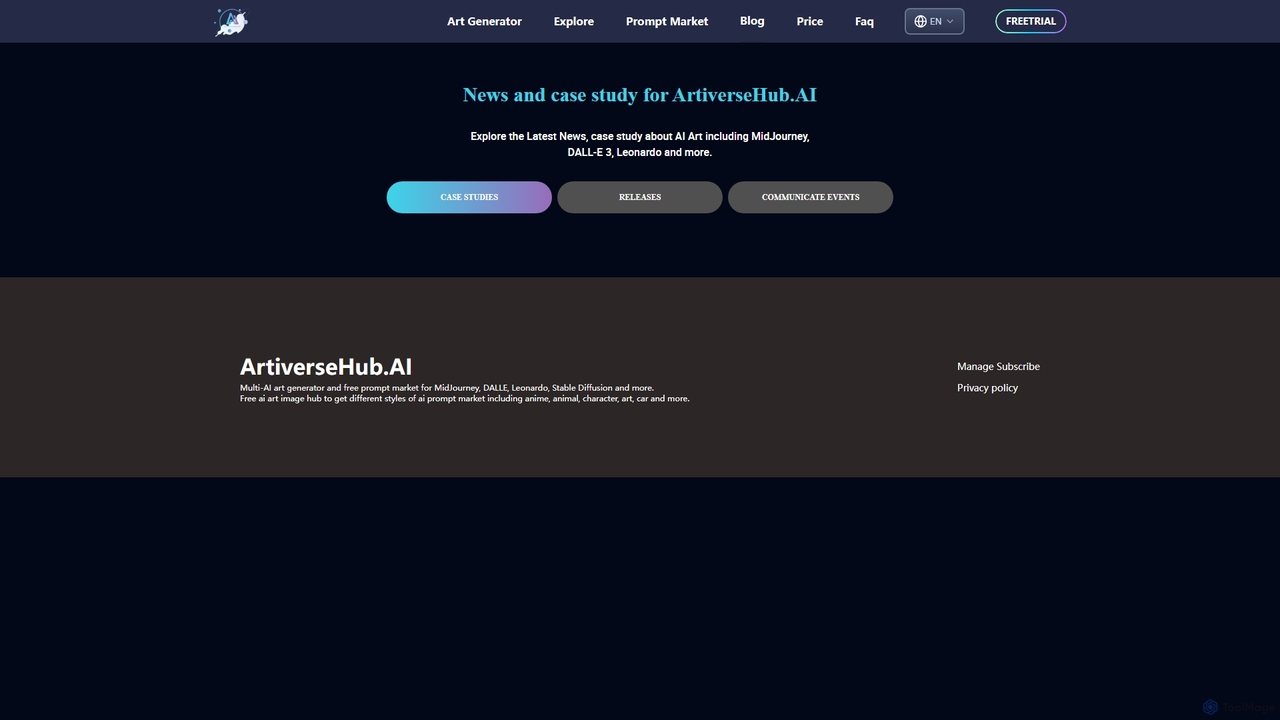Open the Faq page
1280x720 pixels.
[x=864, y=21]
